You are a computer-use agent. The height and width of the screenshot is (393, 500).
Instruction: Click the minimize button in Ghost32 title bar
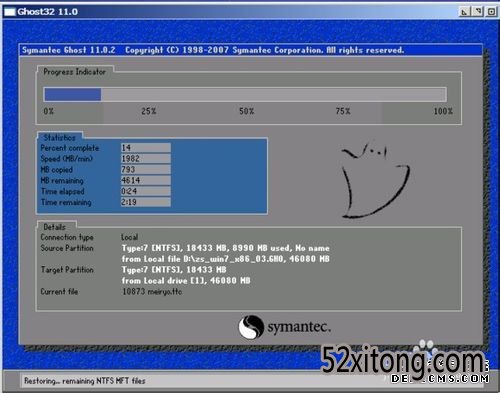pyautogui.click(x=464, y=12)
